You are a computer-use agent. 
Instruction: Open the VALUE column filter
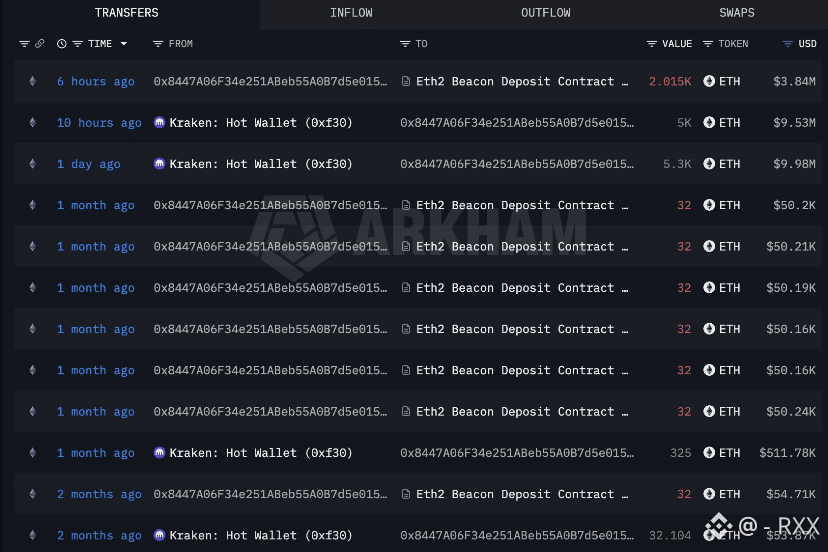[x=652, y=44]
